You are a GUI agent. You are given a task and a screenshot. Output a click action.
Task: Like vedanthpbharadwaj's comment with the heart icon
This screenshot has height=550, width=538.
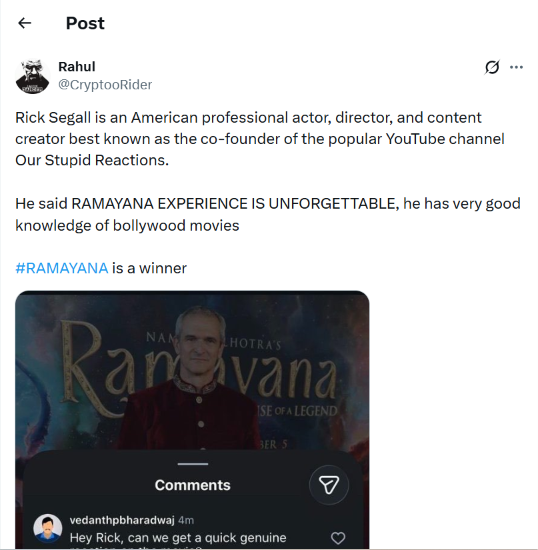coord(338,538)
